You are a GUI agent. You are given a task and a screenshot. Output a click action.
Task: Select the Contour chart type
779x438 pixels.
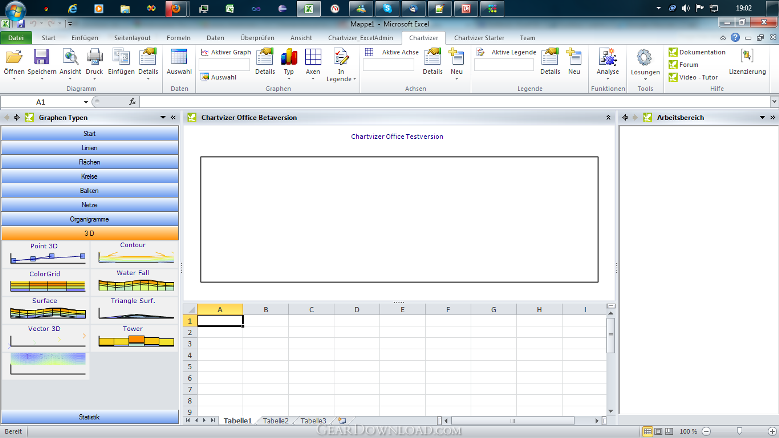pyautogui.click(x=135, y=253)
